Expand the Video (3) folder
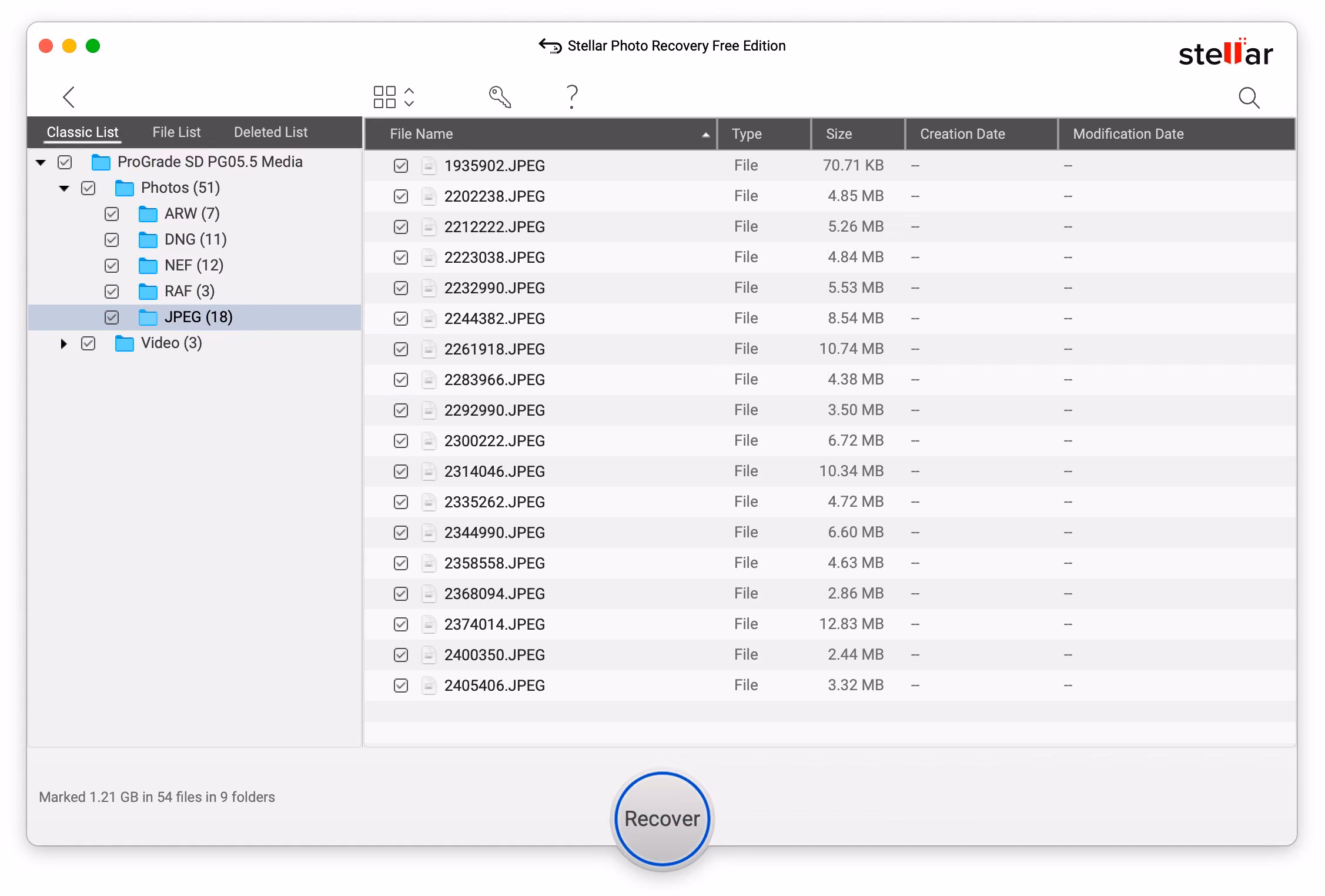The image size is (1325, 896). pyautogui.click(x=63, y=343)
